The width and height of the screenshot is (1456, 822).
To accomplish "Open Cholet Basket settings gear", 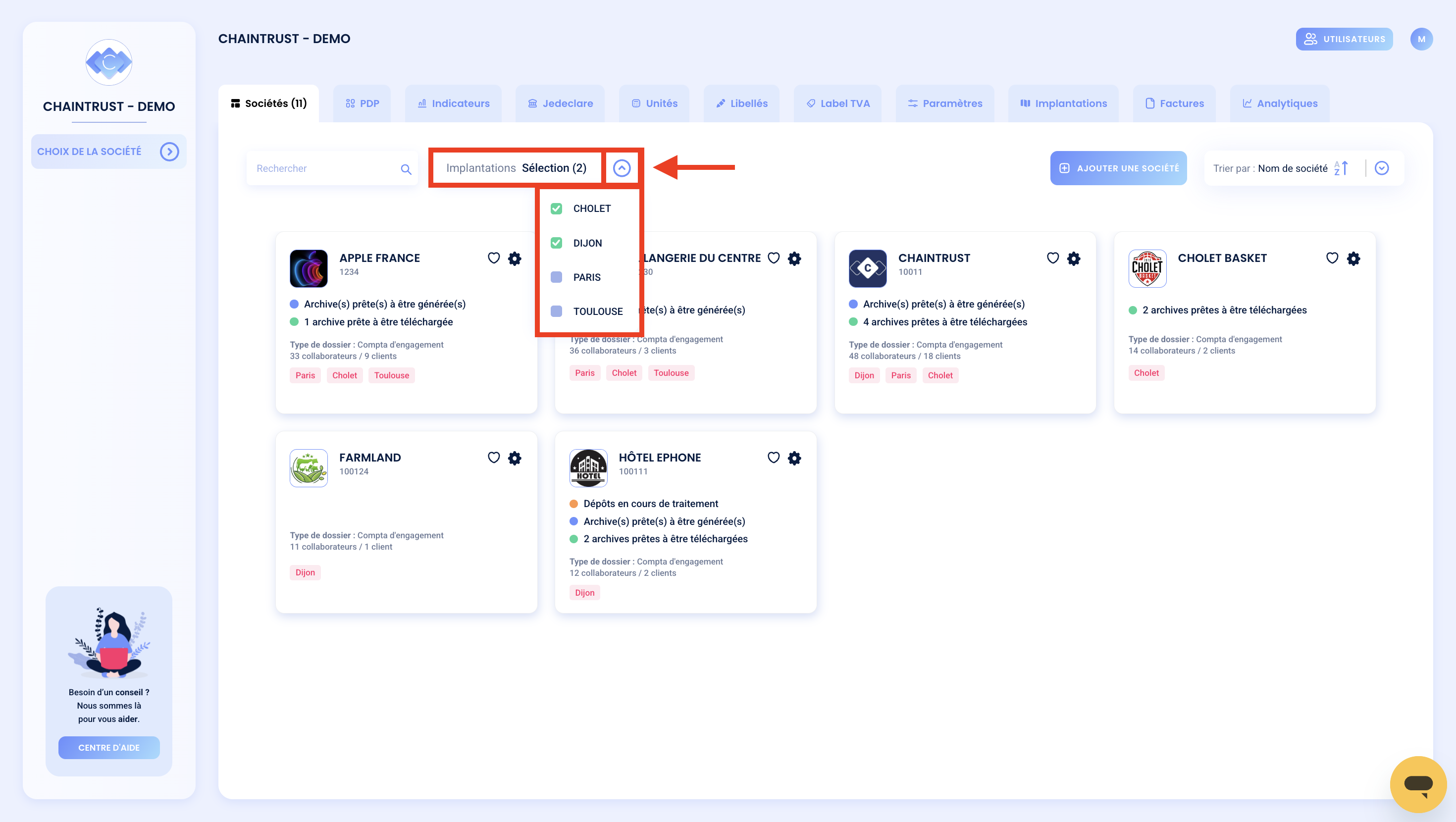I will (x=1353, y=258).
